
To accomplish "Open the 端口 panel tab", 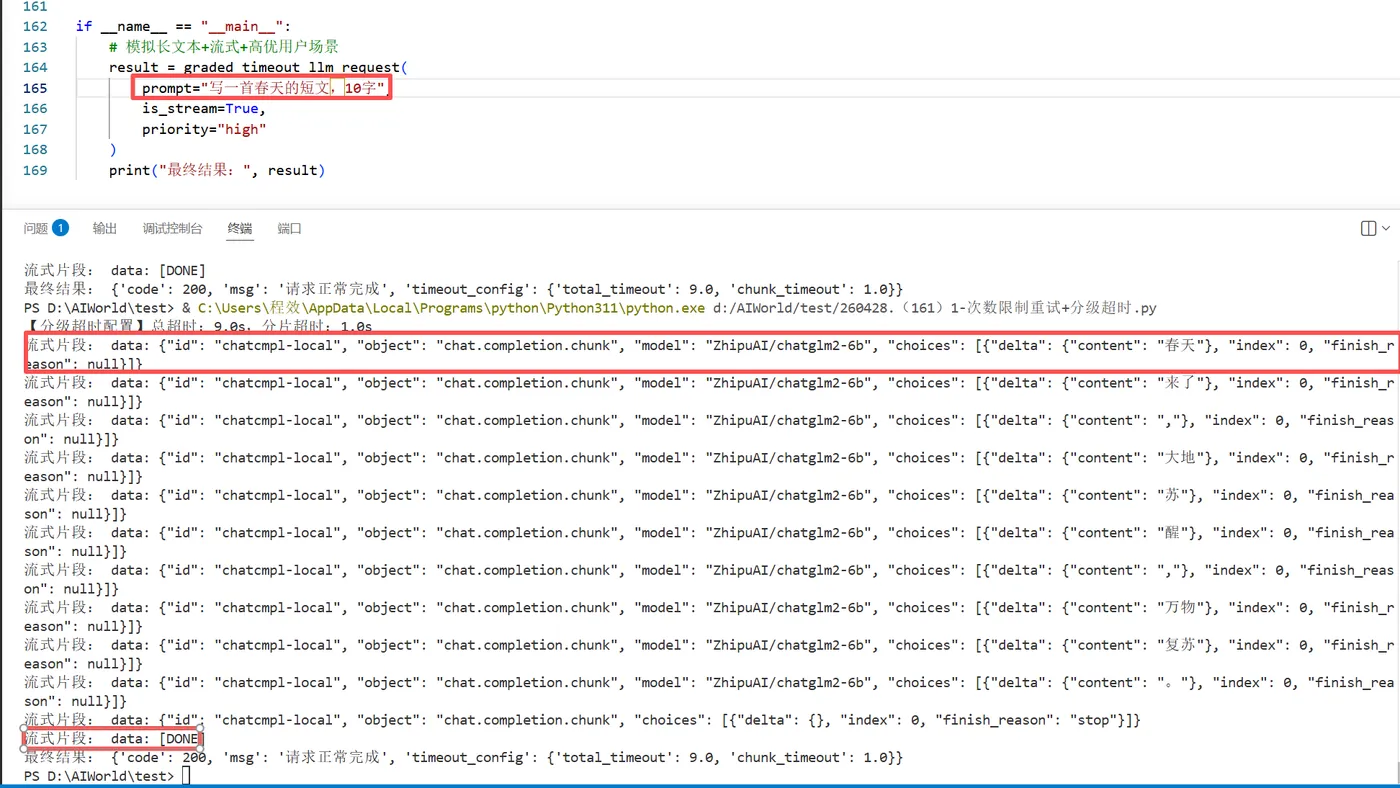I will [x=290, y=228].
